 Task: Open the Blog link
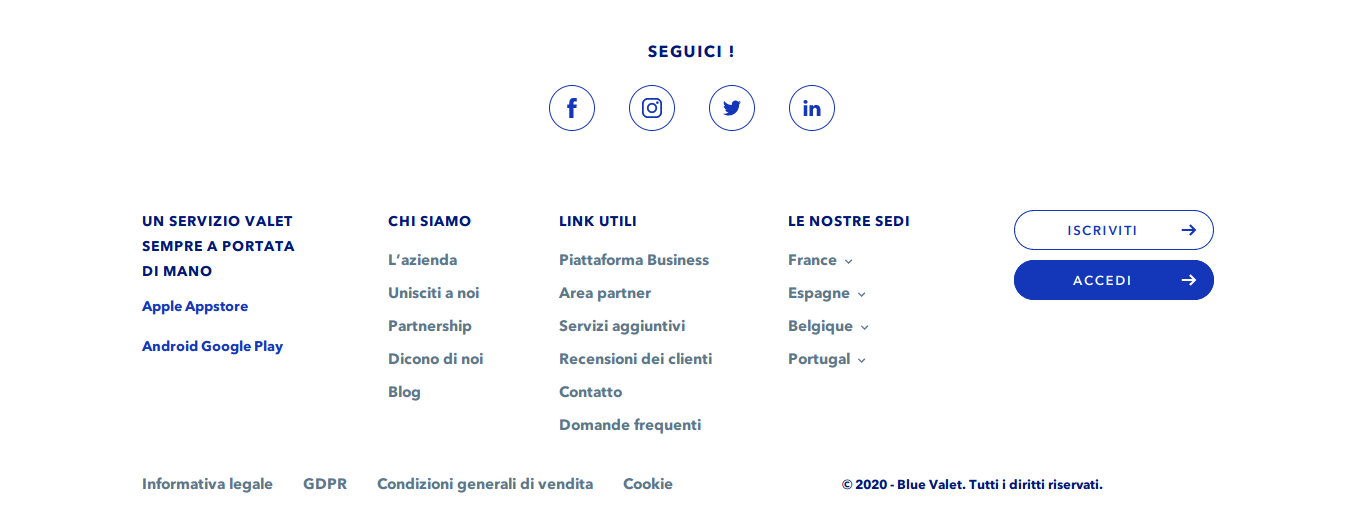tap(404, 392)
